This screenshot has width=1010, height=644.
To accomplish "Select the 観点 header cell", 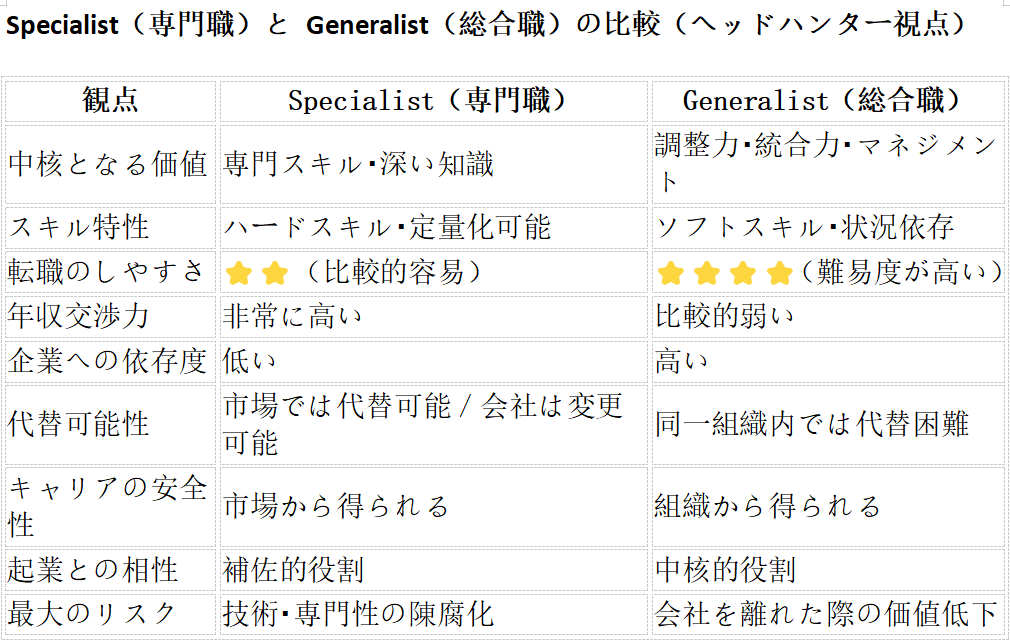I will click(x=110, y=100).
